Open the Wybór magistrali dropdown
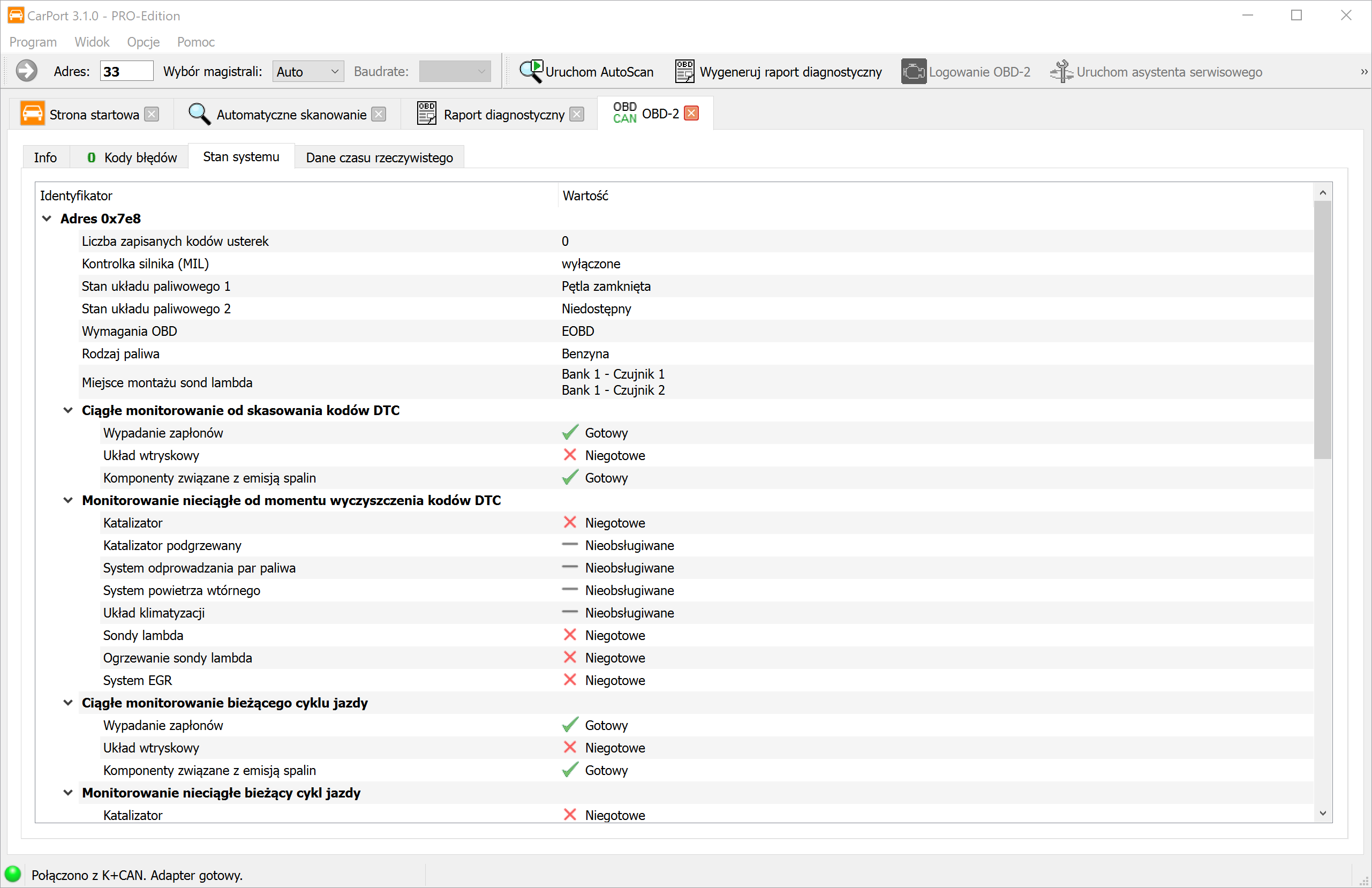 point(308,72)
